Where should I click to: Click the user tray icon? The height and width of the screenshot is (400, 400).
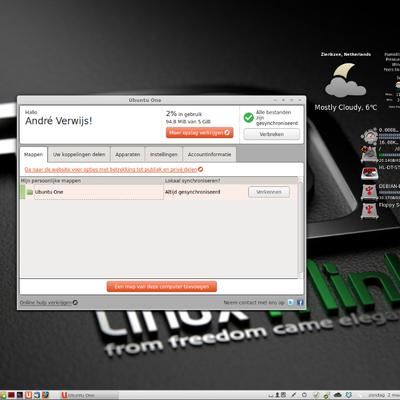277,395
